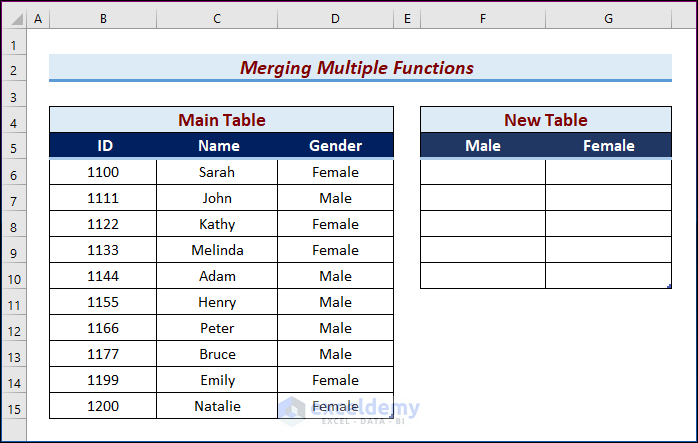Click the Select All corner triangle
The height and width of the screenshot is (443, 698).
point(15,19)
